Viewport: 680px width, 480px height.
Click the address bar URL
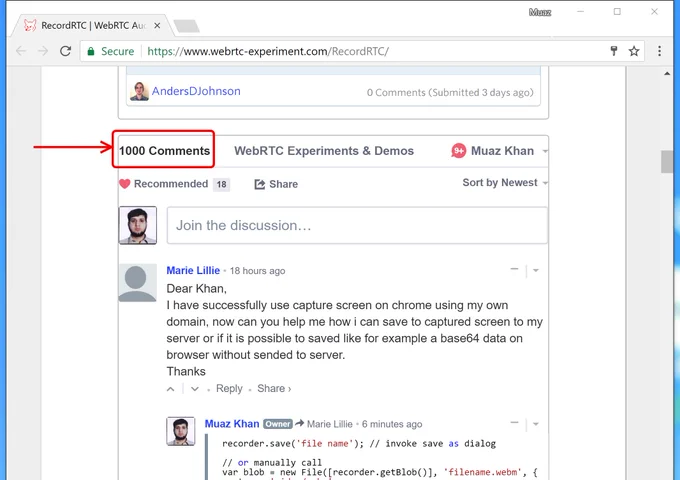[268, 51]
